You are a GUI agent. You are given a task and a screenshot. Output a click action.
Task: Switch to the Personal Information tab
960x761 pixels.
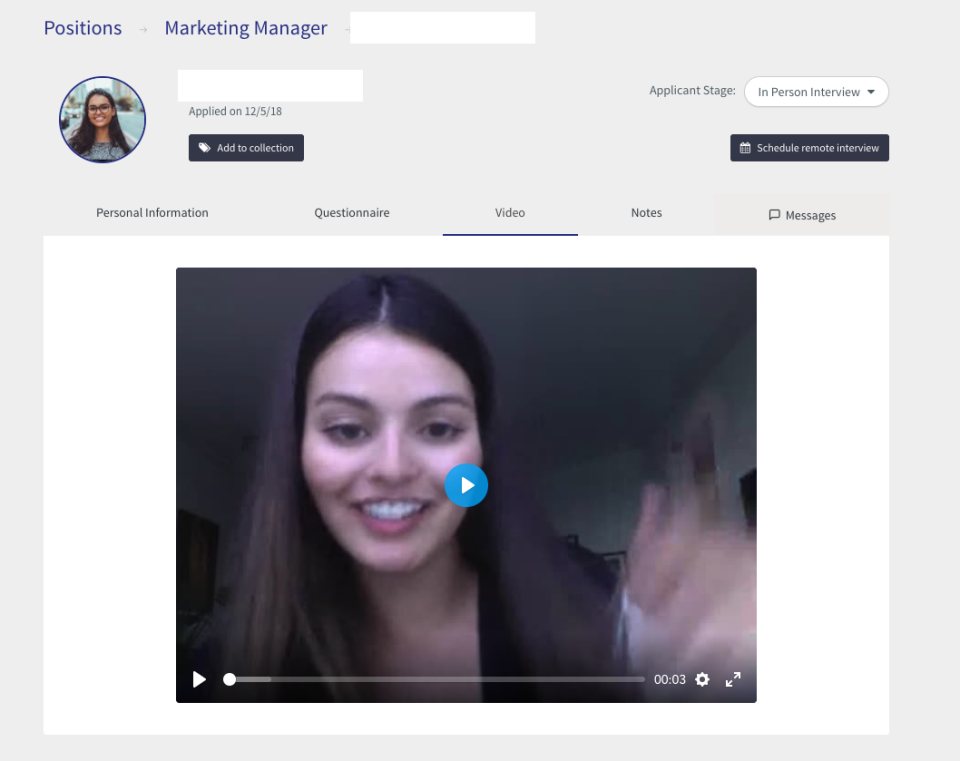coord(152,213)
